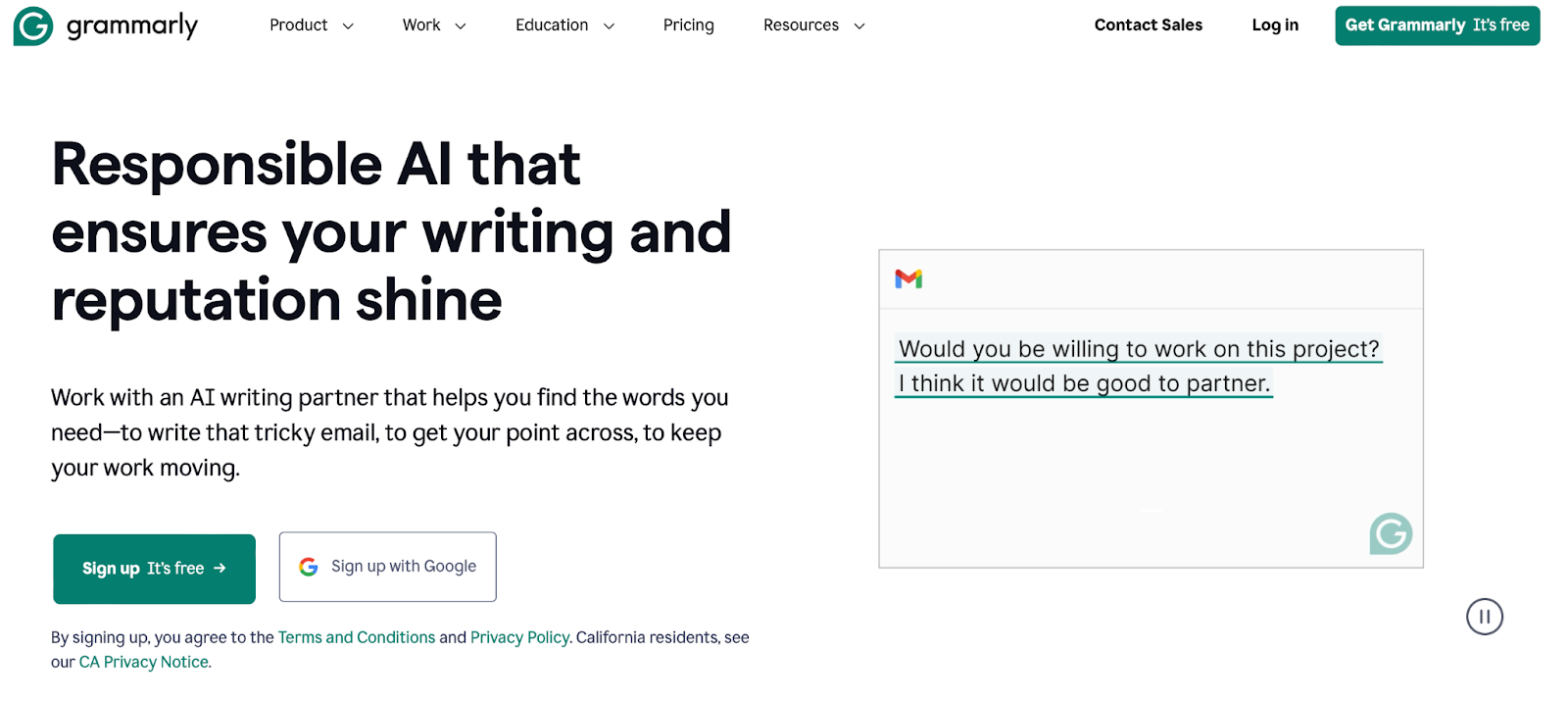Click the Log in link
This screenshot has height=702, width=1568.
[1274, 25]
